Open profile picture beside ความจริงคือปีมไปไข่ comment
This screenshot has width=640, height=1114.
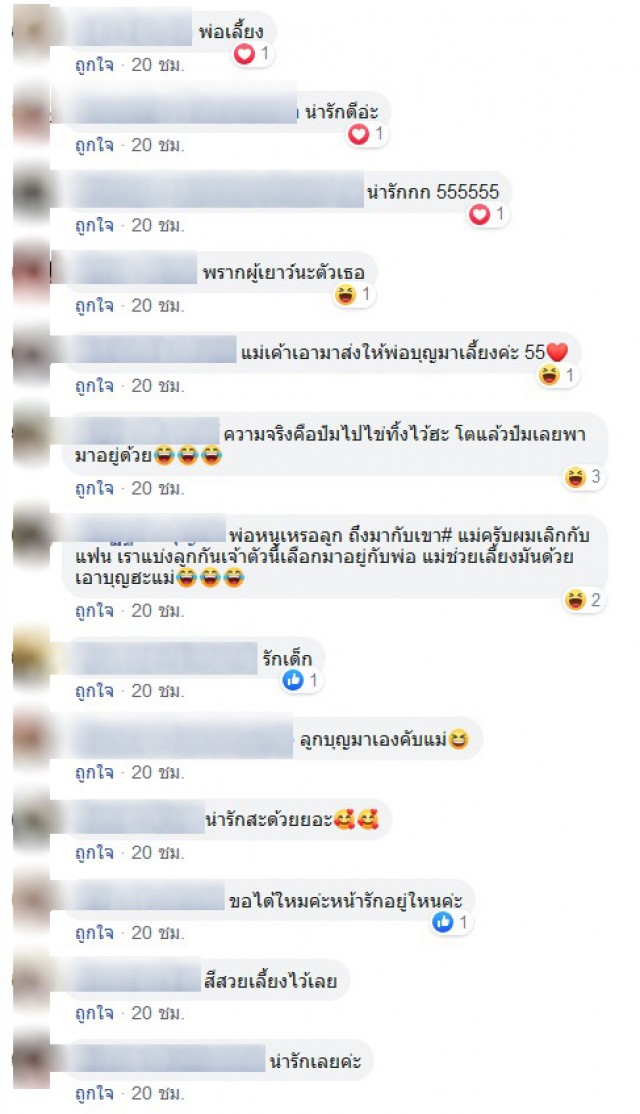32,434
